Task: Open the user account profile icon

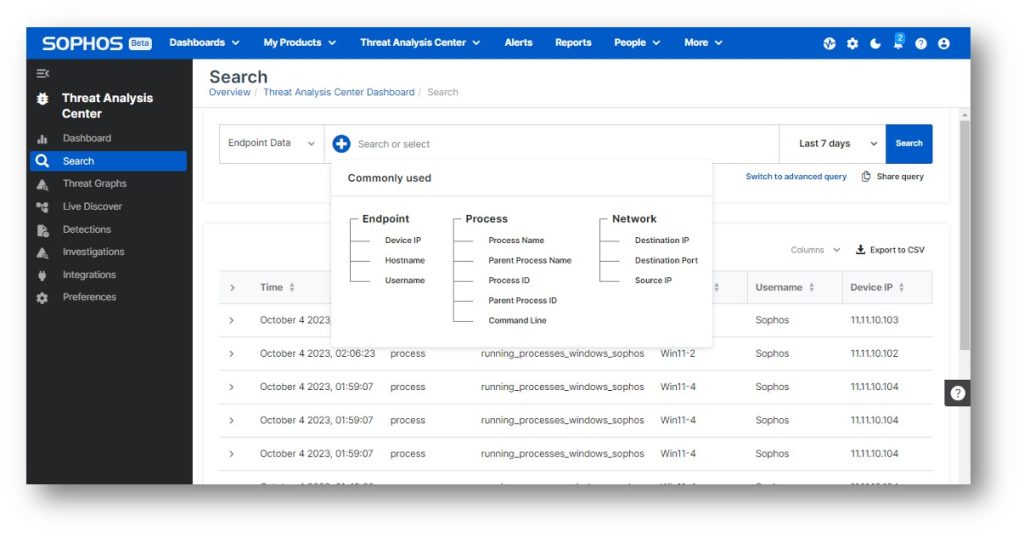Action: [943, 44]
